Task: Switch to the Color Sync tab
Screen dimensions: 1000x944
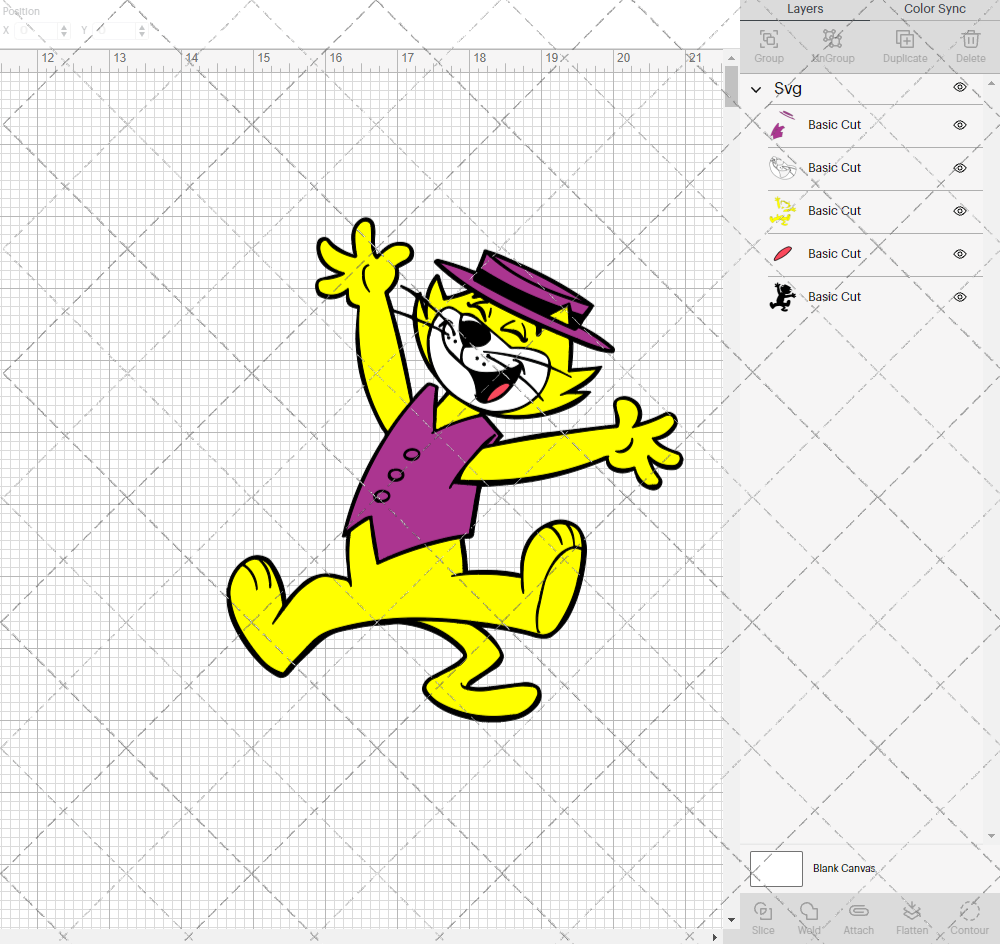Action: pyautogui.click(x=934, y=9)
